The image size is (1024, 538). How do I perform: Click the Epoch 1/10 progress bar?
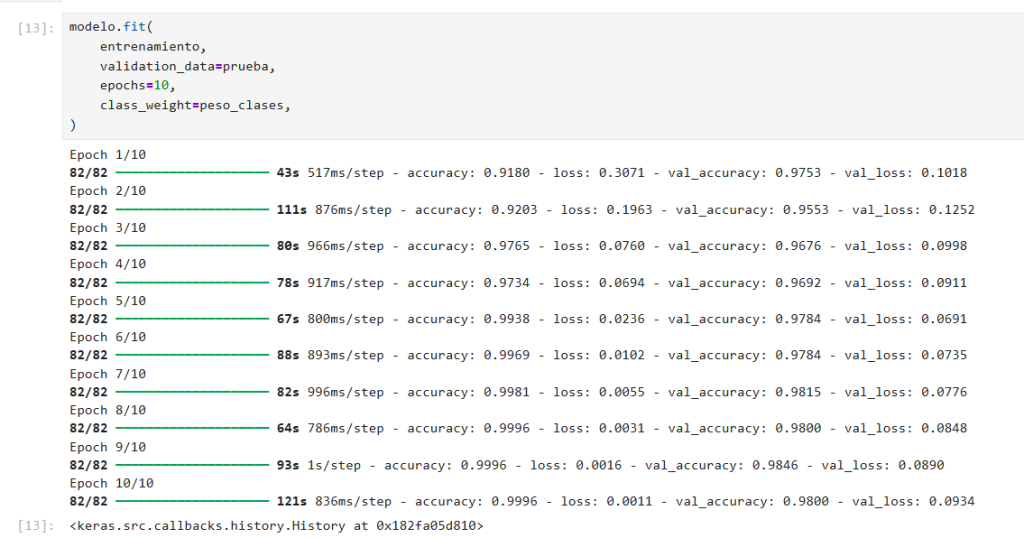pyautogui.click(x=193, y=173)
